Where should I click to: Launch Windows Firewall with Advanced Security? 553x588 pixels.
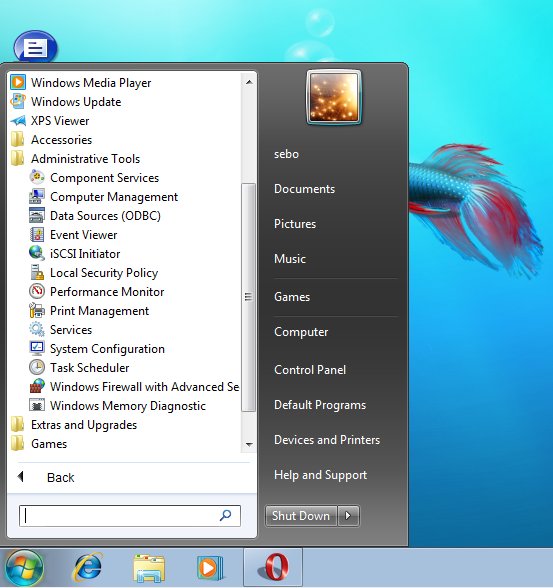(x=134, y=387)
